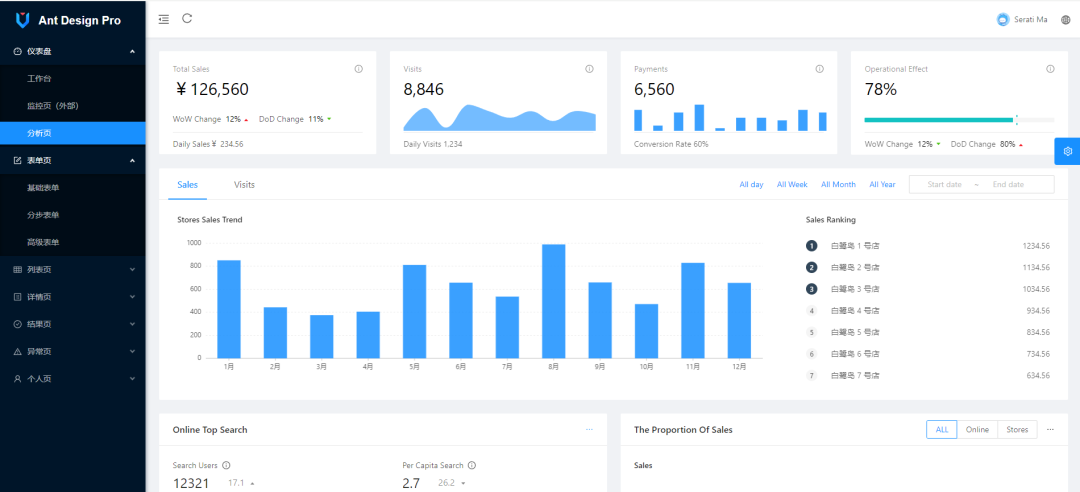The height and width of the screenshot is (492, 1080).
Task: Expand the 列表页 sidebar menu
Action: 72,270
